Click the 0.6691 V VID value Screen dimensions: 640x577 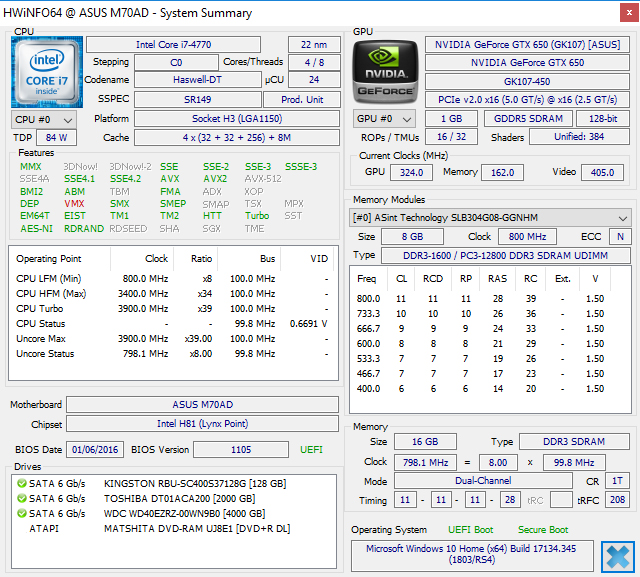(309, 324)
